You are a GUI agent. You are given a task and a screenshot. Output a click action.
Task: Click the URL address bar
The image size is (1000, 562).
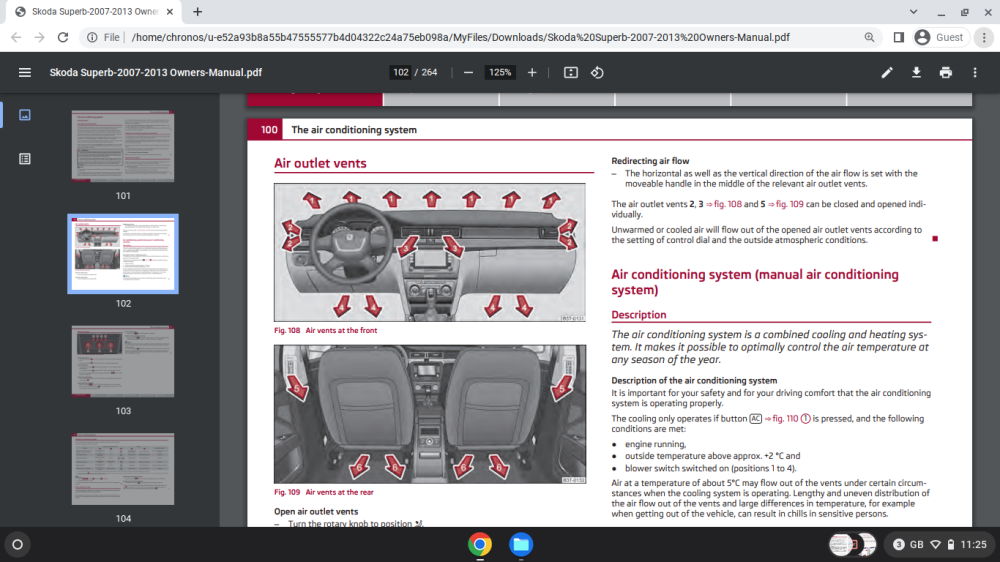click(x=460, y=38)
